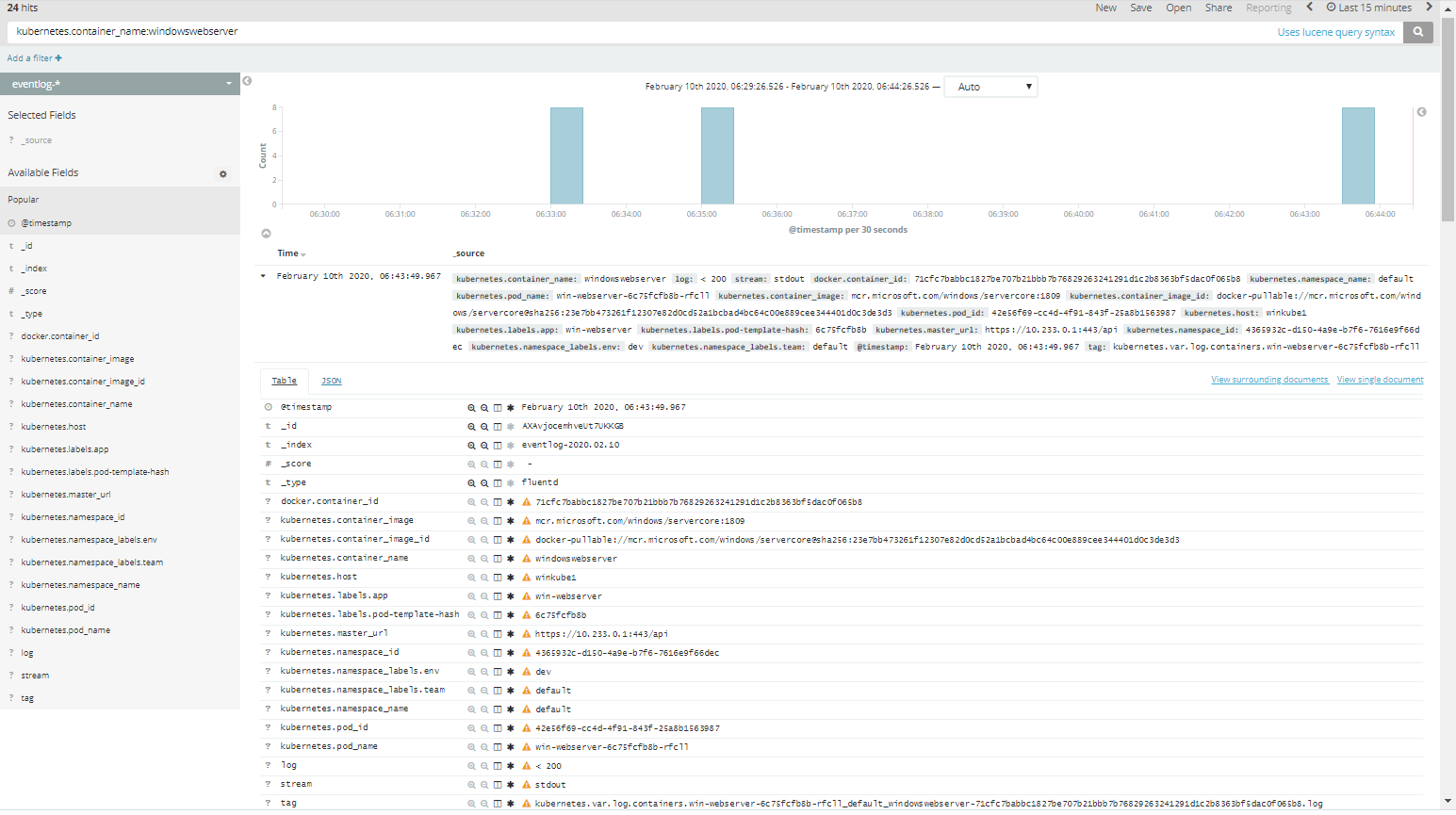Click warning icon on docker.container_id row

point(527,502)
